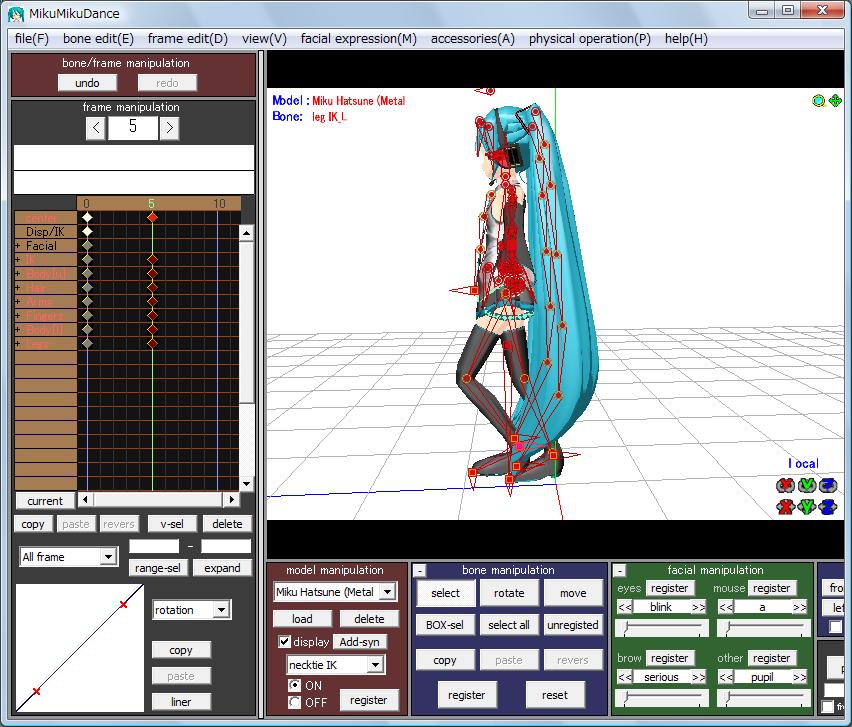This screenshot has width=852, height=727.
Task: Click the load model button
Action: coord(302,619)
